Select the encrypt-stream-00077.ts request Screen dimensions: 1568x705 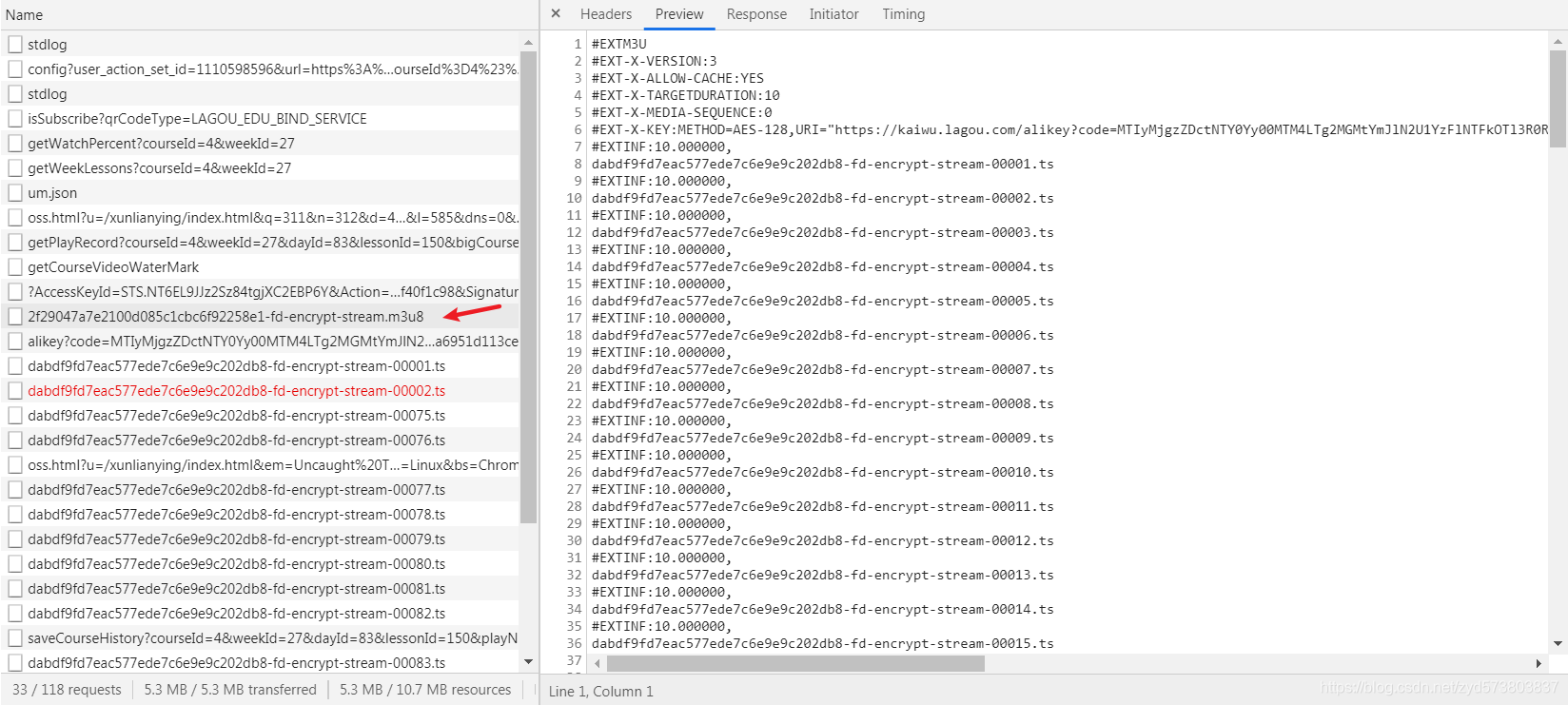260,490
